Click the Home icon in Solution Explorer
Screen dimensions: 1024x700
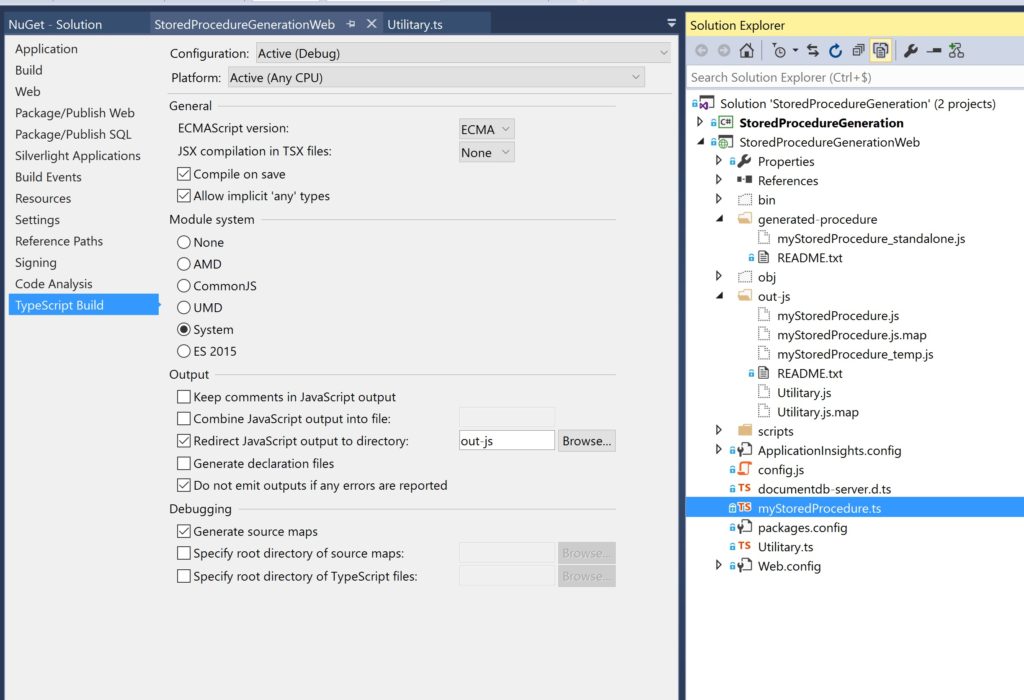pyautogui.click(x=746, y=50)
